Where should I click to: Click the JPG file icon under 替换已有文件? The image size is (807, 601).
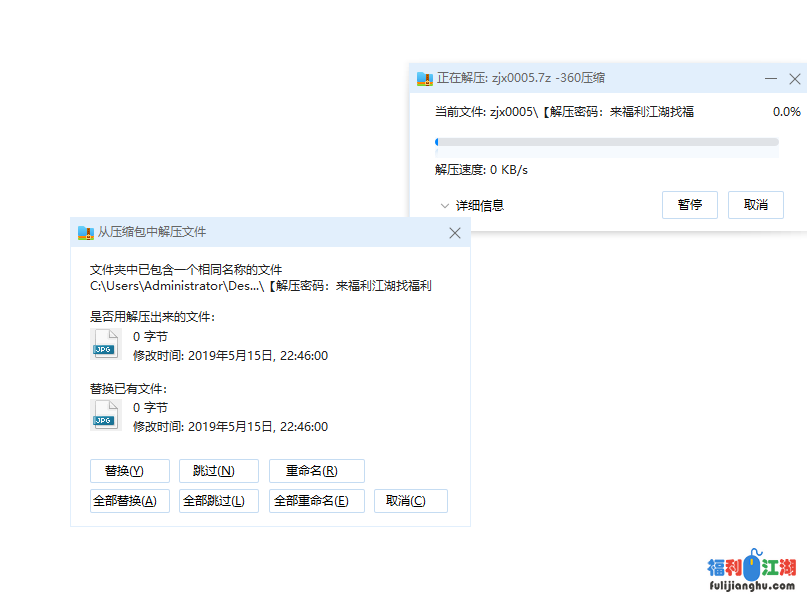pyautogui.click(x=105, y=414)
